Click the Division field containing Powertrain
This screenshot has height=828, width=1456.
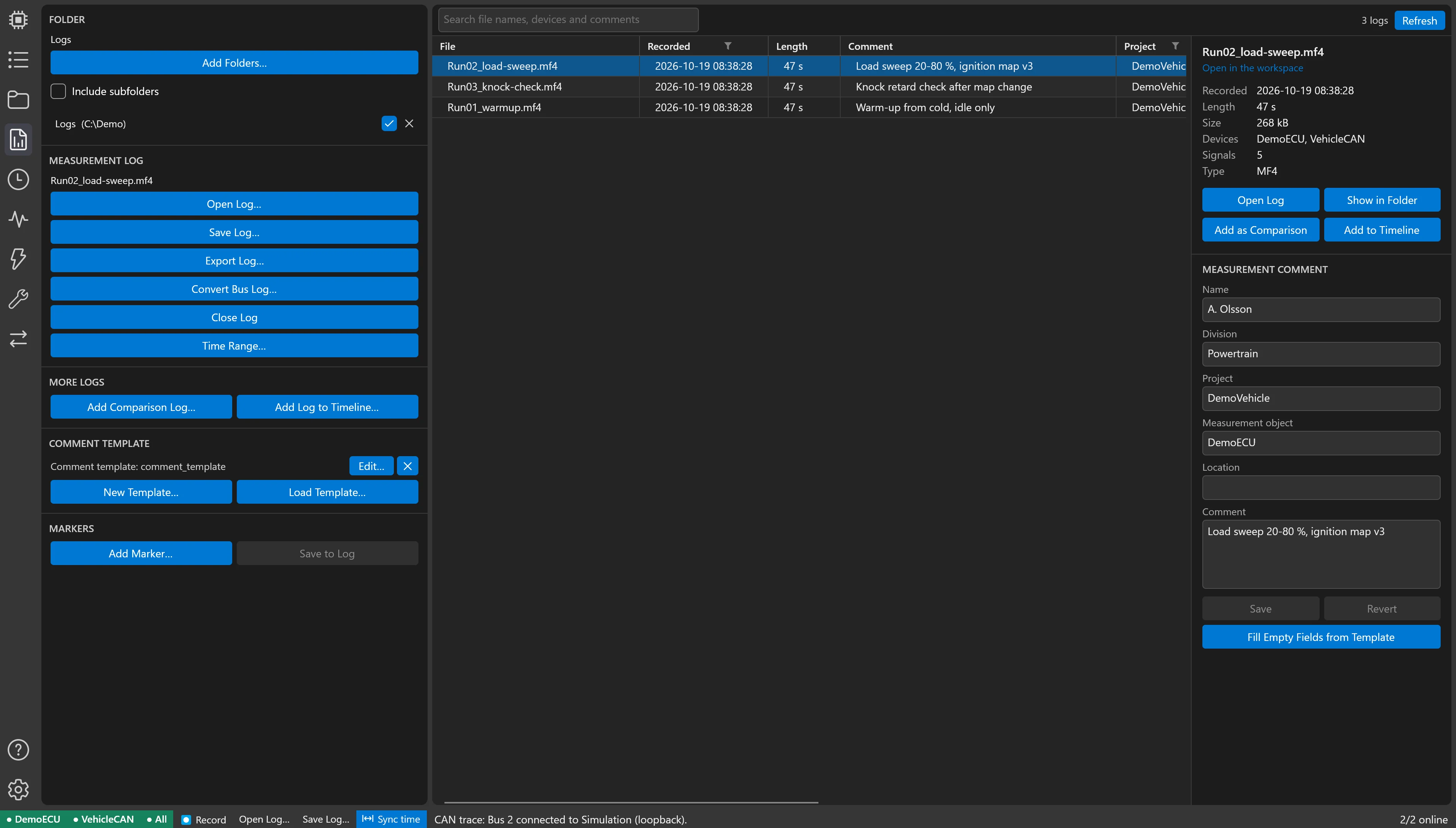click(1321, 354)
